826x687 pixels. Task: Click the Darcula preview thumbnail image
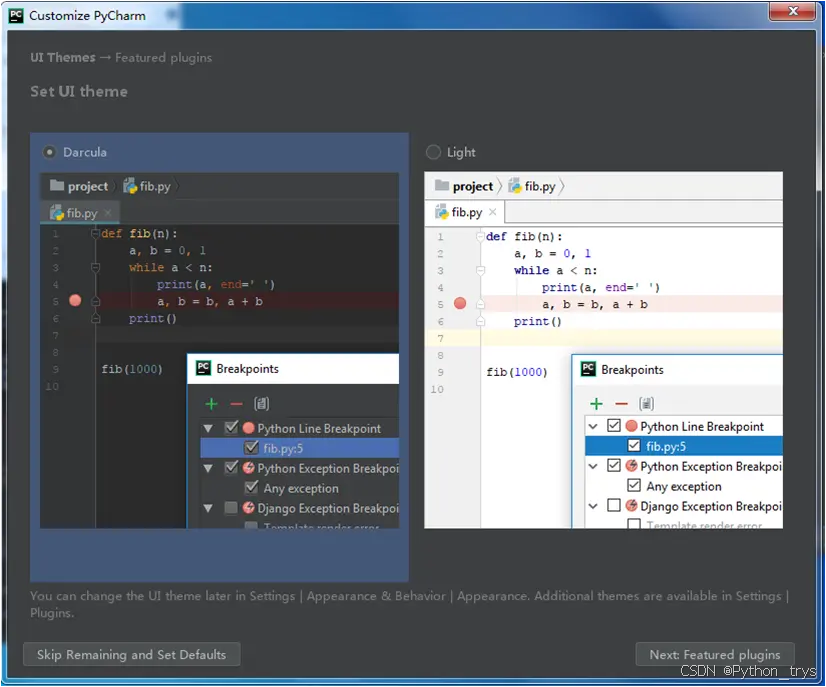click(219, 350)
